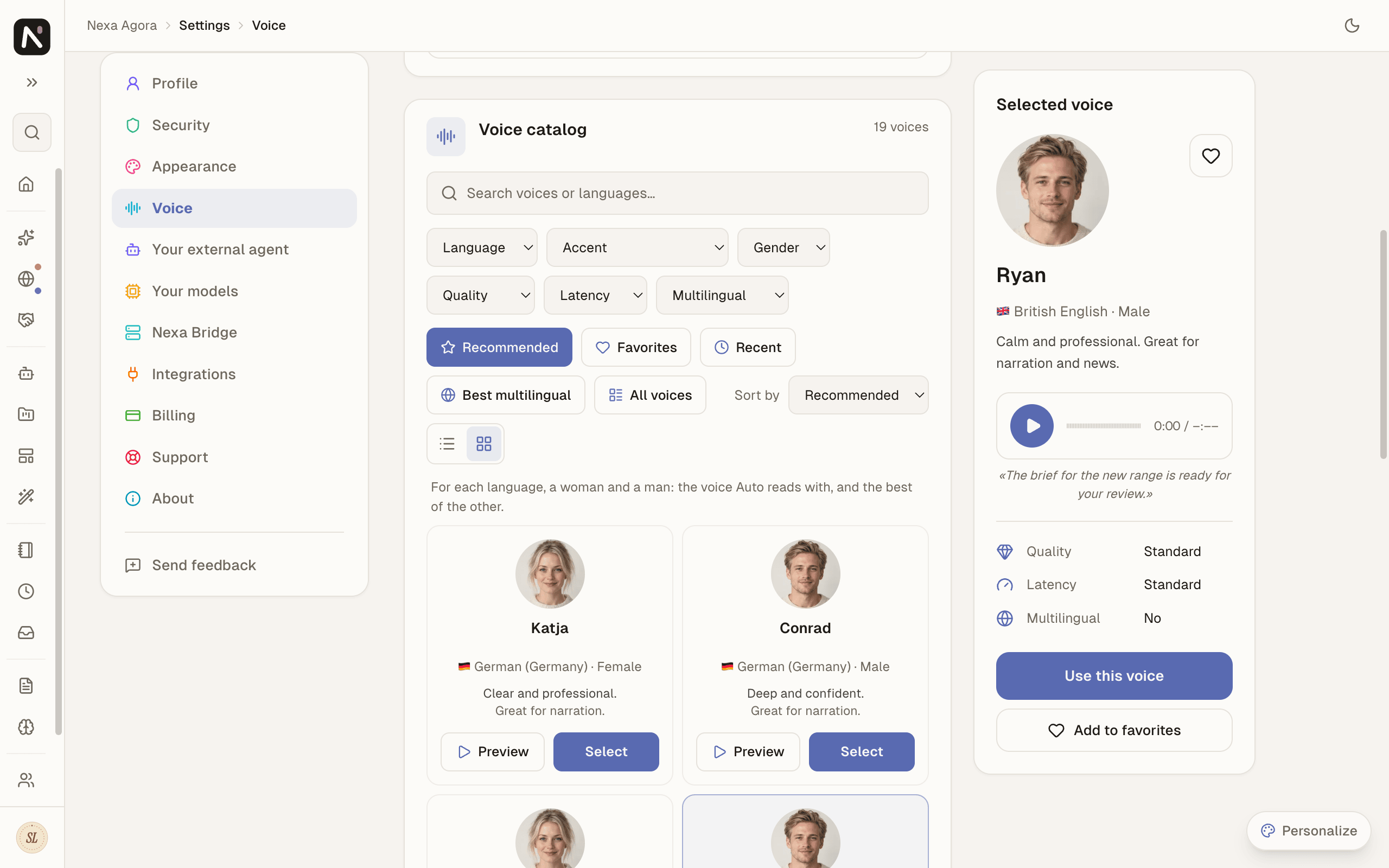The height and width of the screenshot is (868, 1389).
Task: Open the Appearance settings section
Action: pos(234,167)
